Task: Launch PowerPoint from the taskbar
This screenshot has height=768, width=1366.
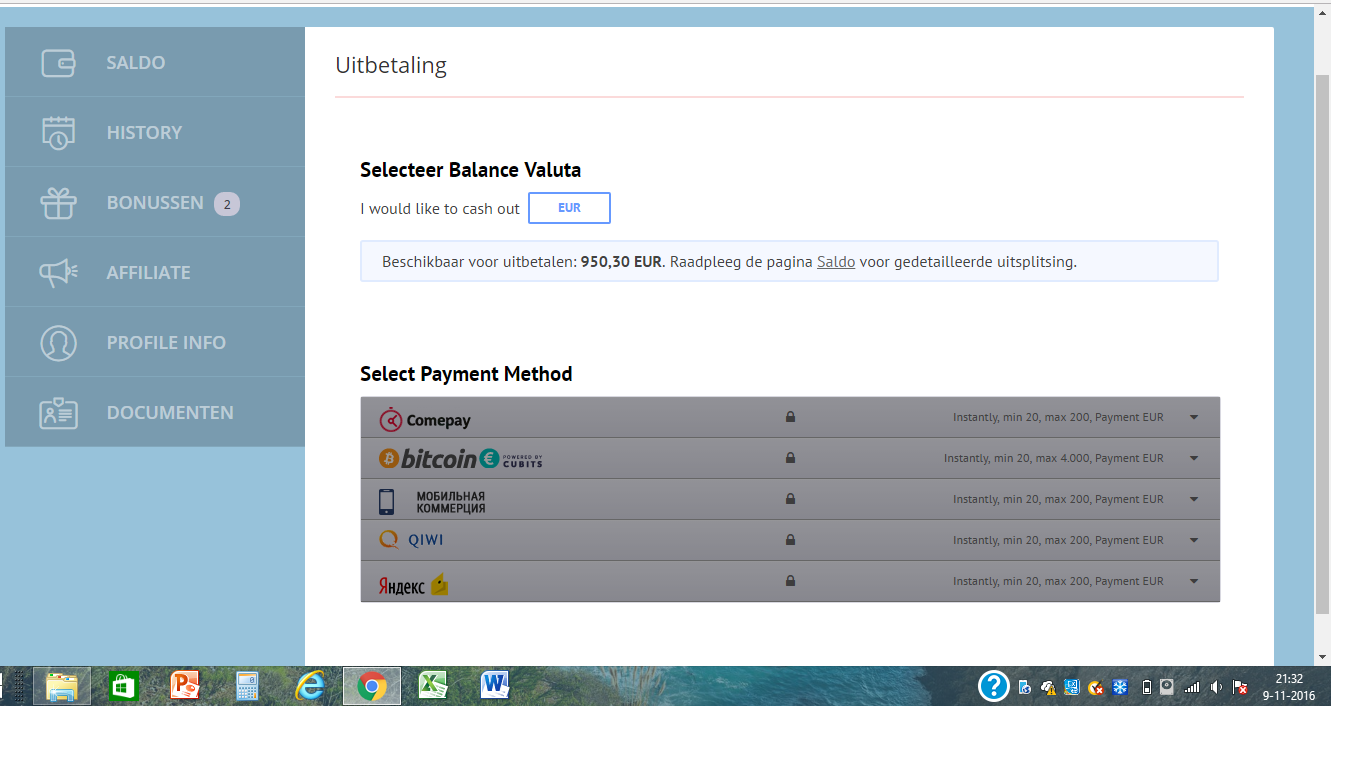Action: click(x=185, y=686)
